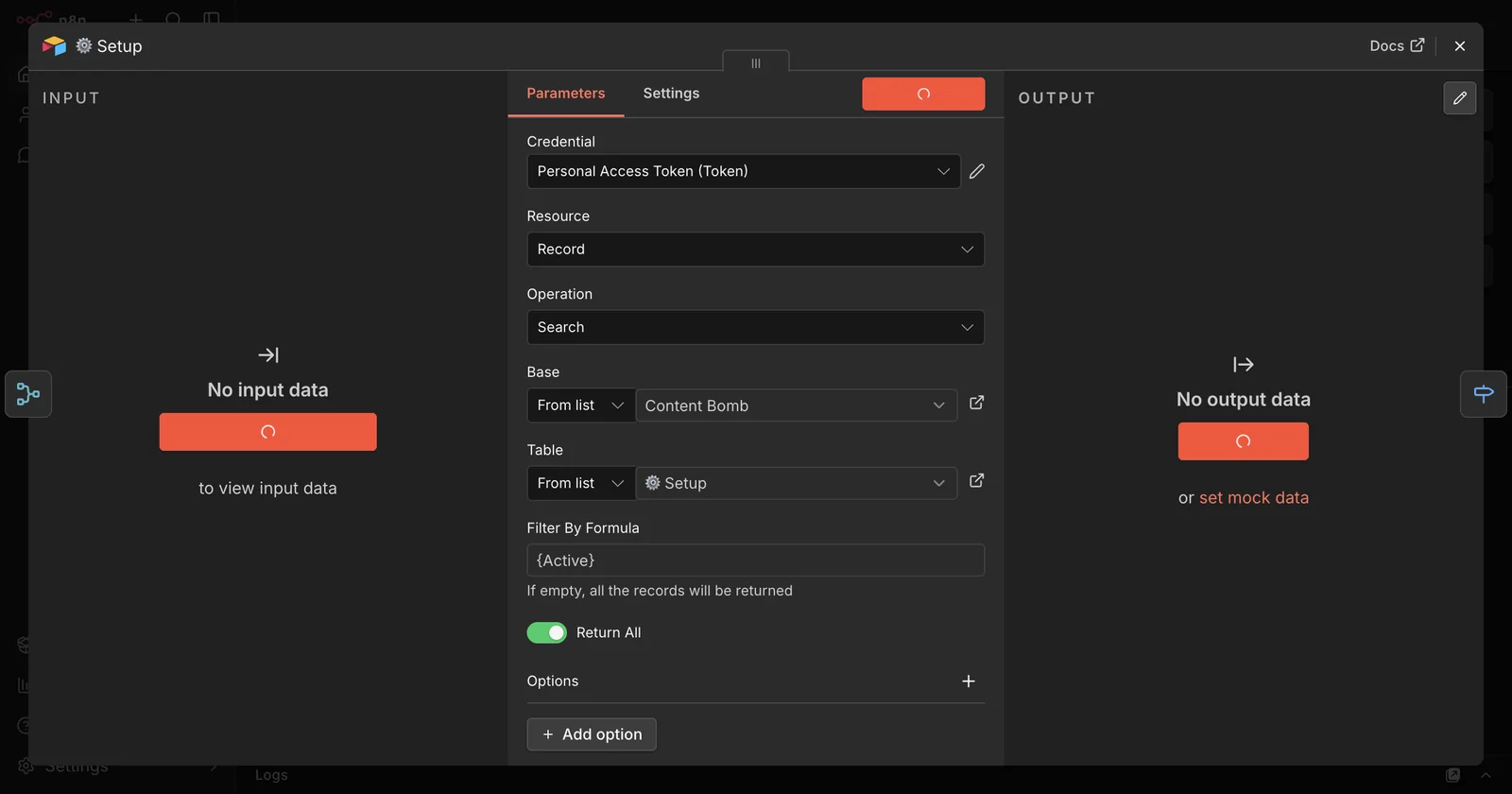Switch to the Parameters tab
Image resolution: width=1512 pixels, height=794 pixels.
click(566, 94)
